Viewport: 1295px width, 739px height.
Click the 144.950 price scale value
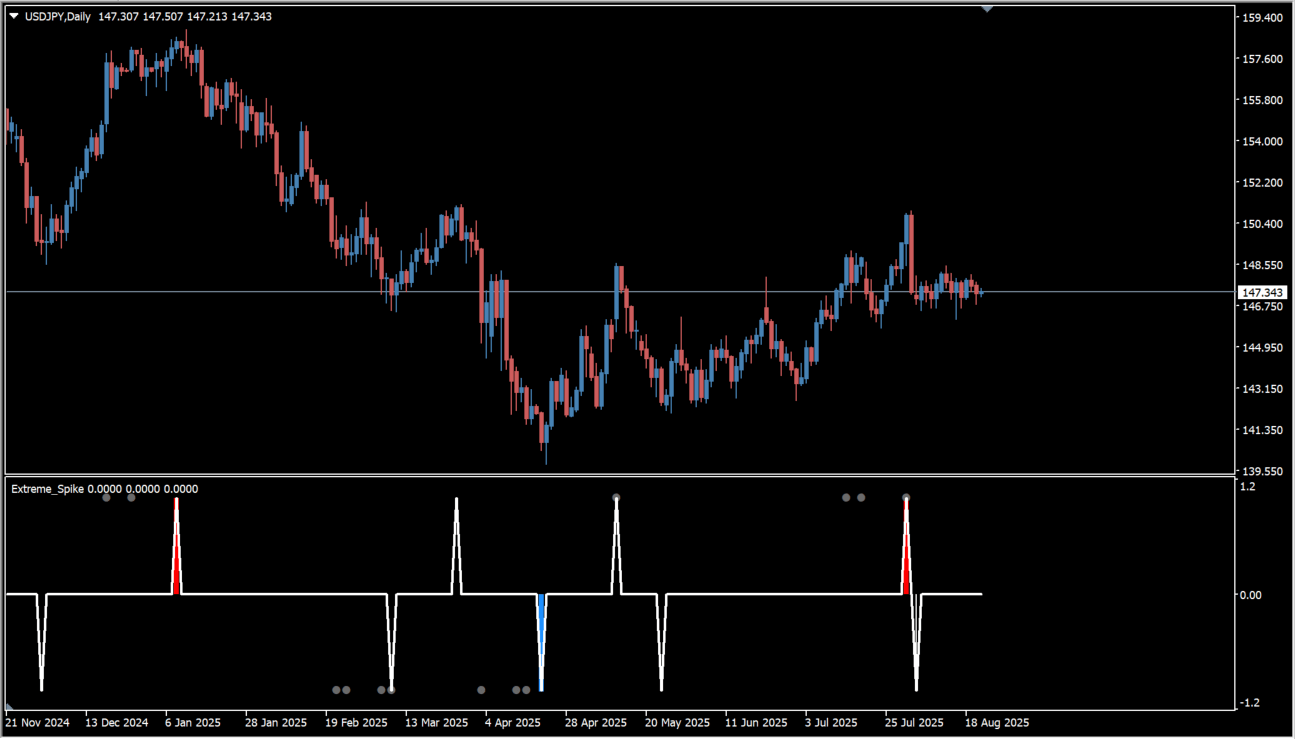point(1262,347)
